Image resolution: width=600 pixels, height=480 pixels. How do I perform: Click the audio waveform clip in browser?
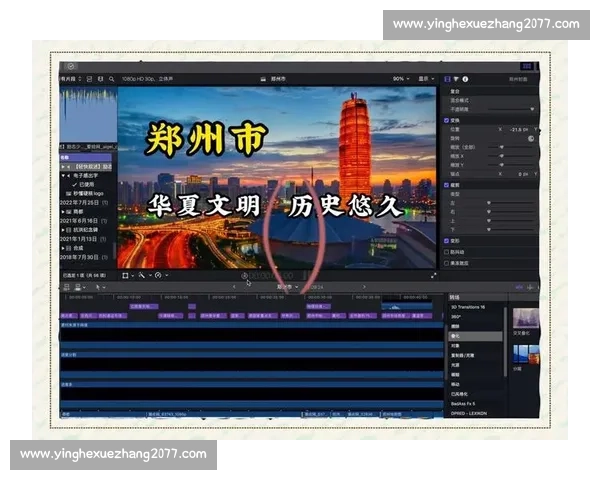(88, 114)
